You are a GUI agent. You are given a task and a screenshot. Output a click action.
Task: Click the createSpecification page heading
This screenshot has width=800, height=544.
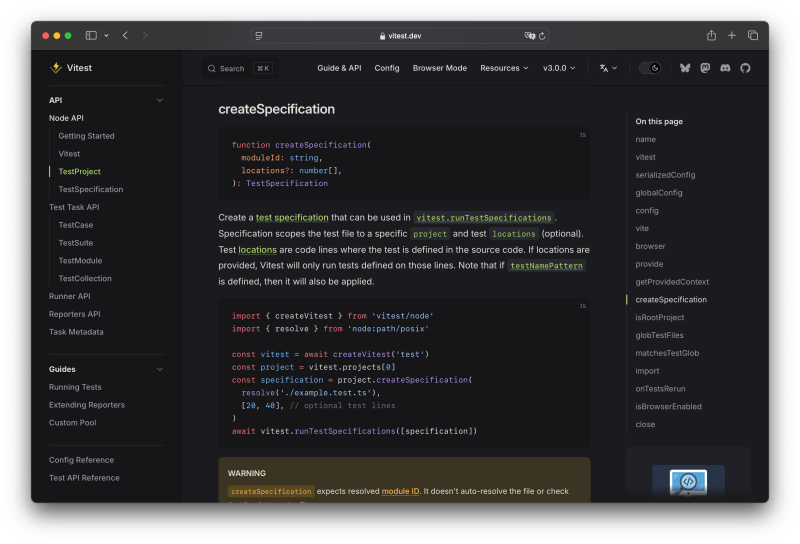[277, 109]
